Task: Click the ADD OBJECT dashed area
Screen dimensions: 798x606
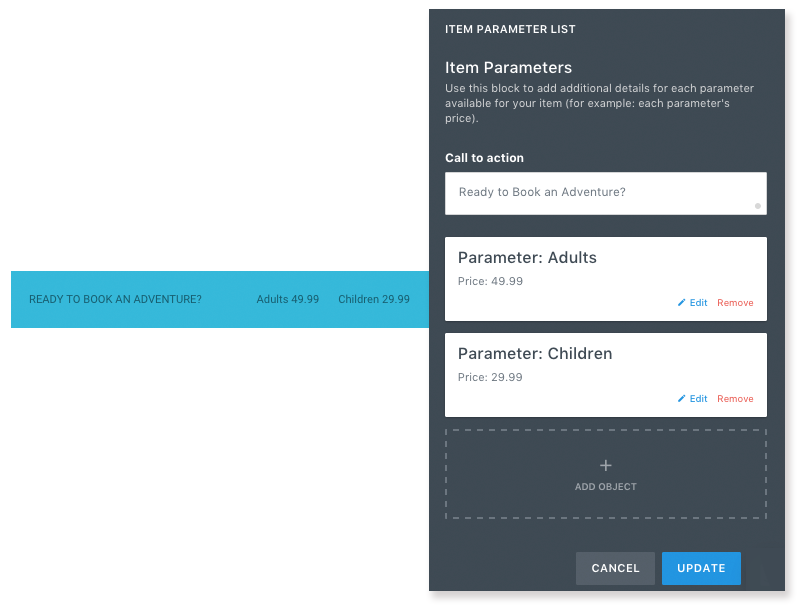Action: click(606, 474)
